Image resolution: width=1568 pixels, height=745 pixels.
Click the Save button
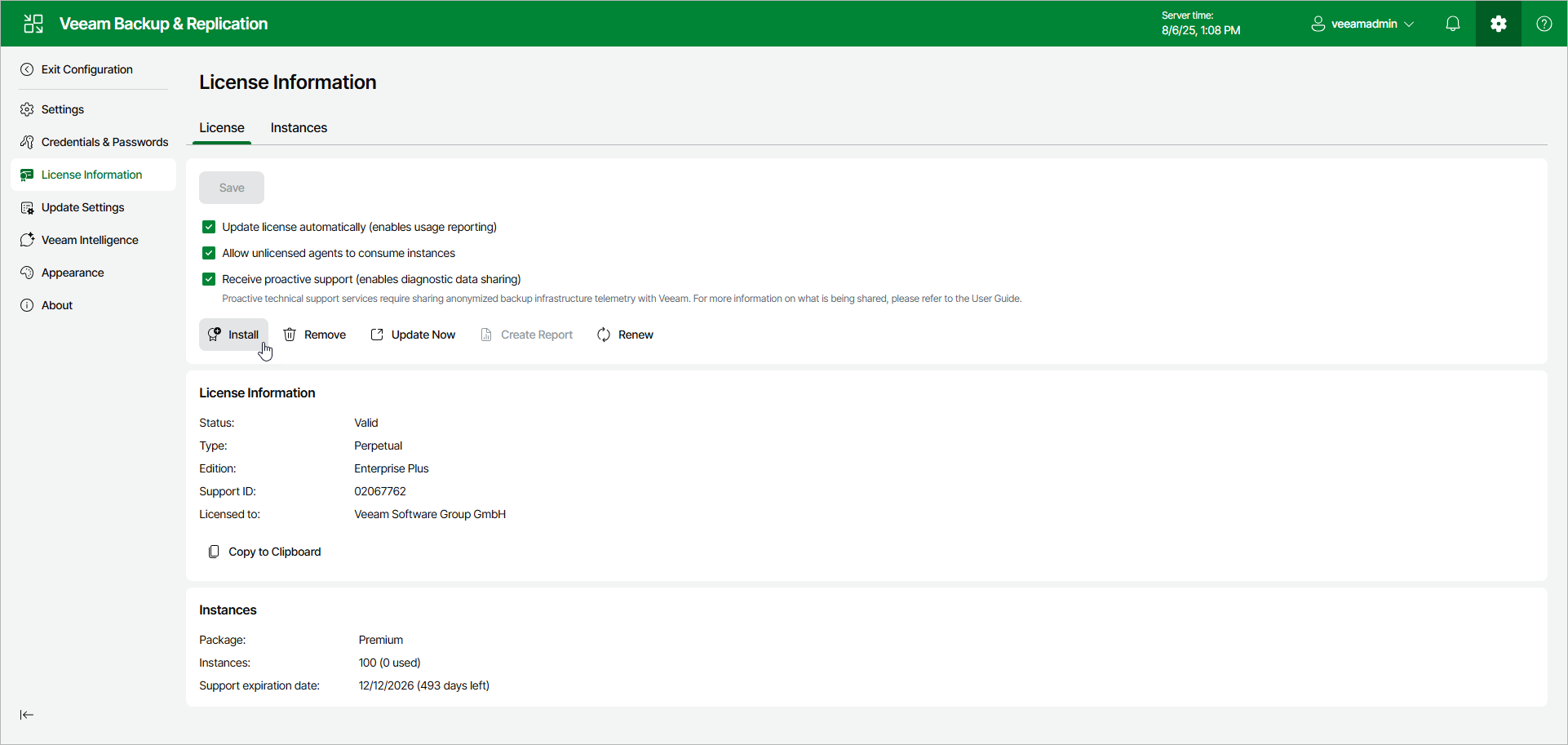[232, 188]
